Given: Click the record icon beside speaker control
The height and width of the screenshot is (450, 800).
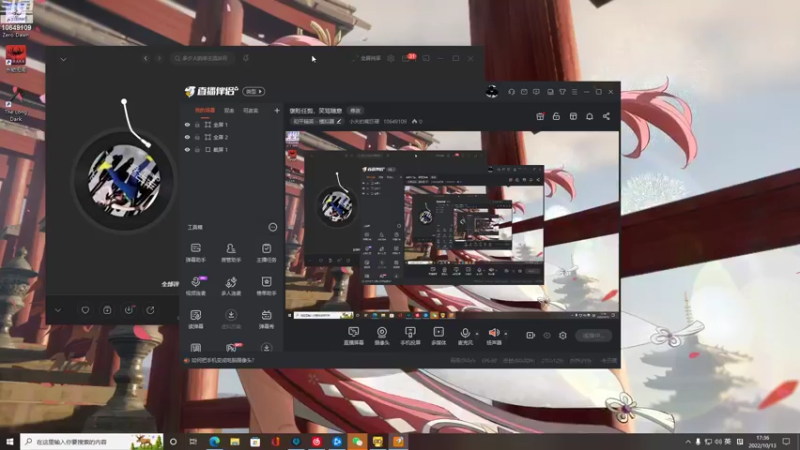Looking at the screenshot, I should 531,335.
